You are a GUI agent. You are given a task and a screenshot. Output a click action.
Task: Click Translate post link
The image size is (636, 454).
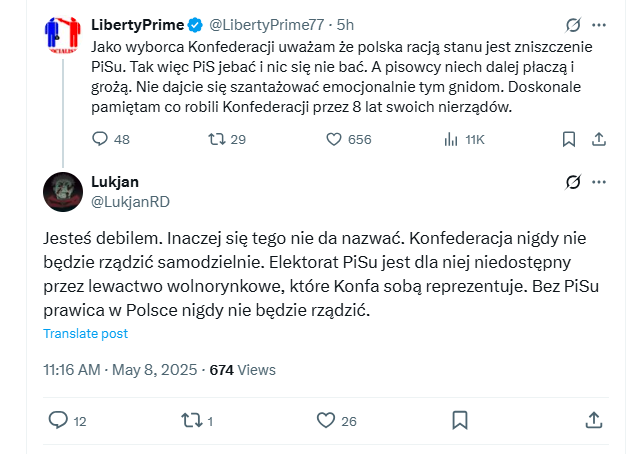85,333
